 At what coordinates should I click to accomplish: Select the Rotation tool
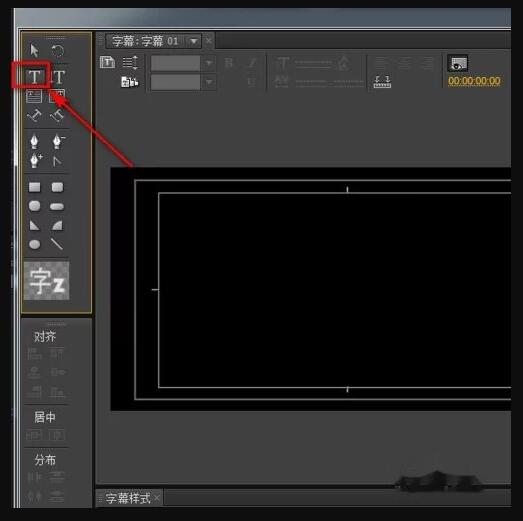57,51
